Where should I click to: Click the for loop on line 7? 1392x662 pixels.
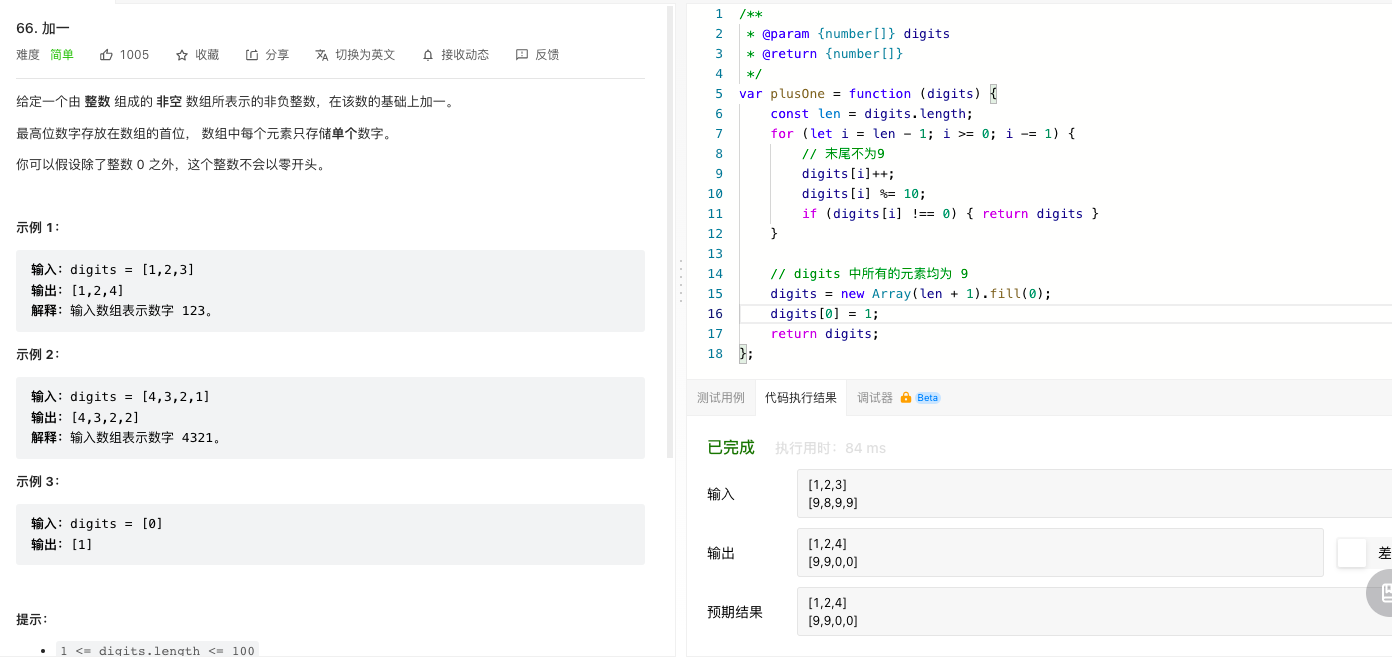pyautogui.click(x=922, y=134)
